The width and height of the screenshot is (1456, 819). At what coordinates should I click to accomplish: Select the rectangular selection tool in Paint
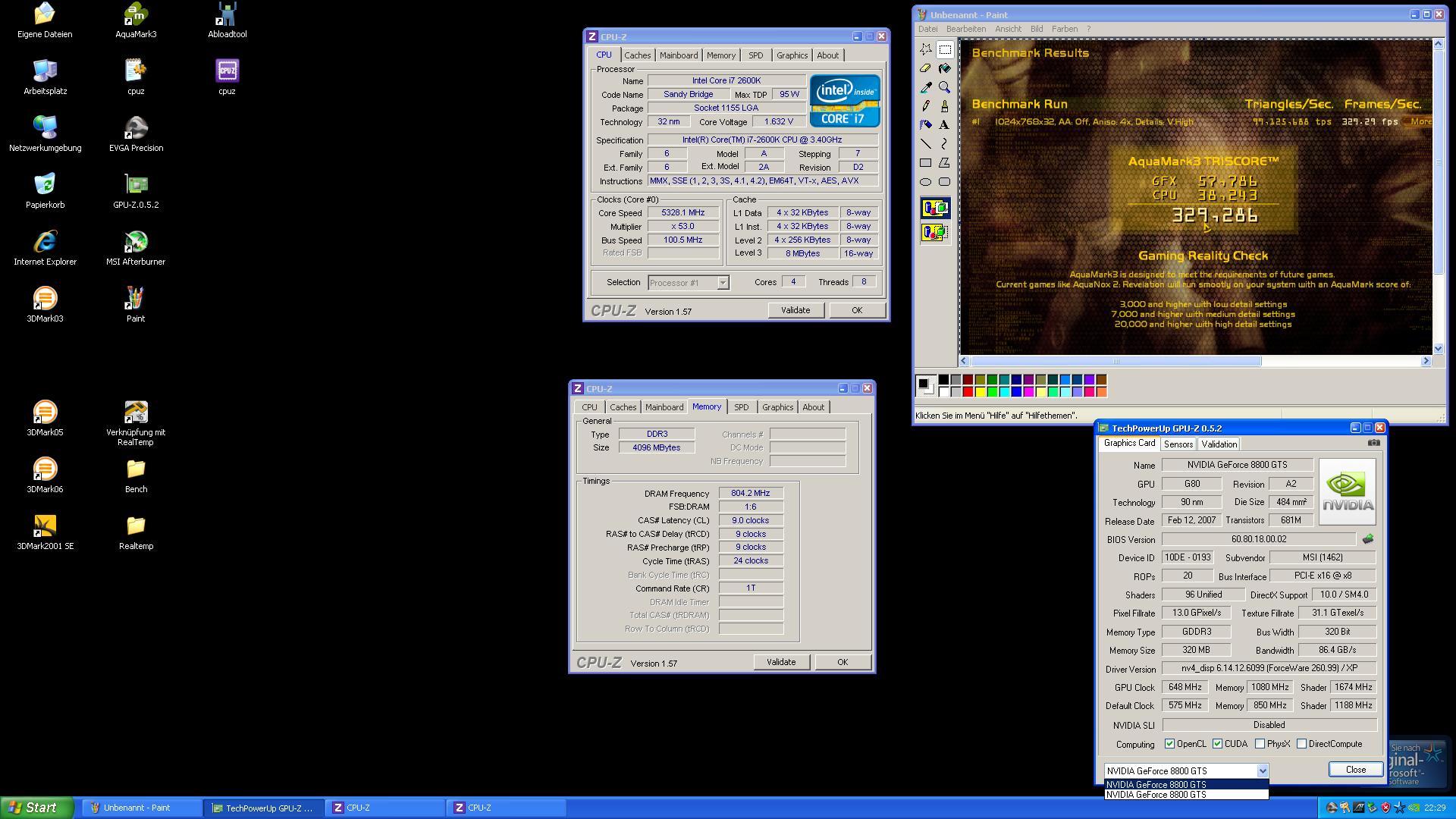(x=945, y=49)
